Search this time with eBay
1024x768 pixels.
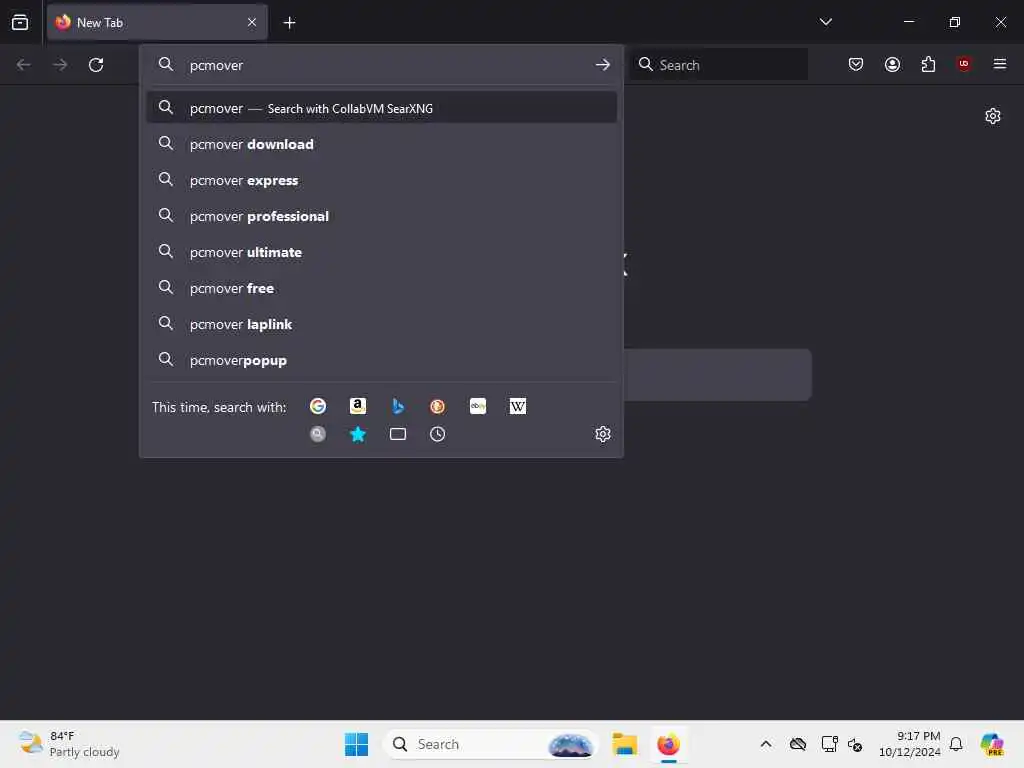click(x=478, y=406)
